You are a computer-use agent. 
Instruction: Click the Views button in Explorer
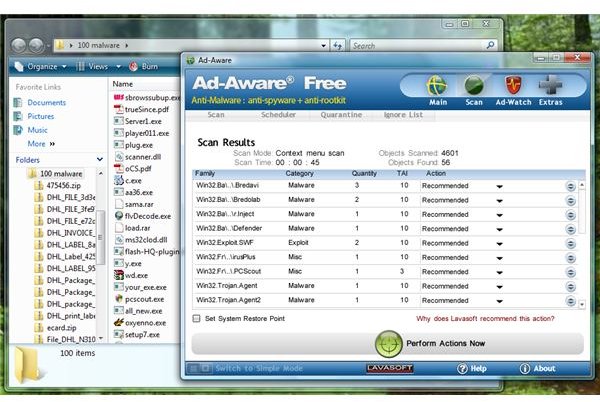tap(93, 67)
